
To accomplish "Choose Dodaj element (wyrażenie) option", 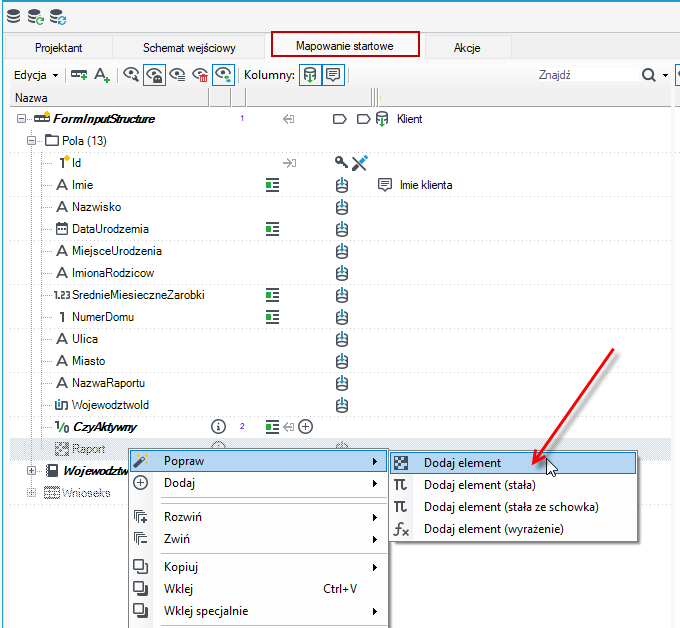I will [x=513, y=529].
